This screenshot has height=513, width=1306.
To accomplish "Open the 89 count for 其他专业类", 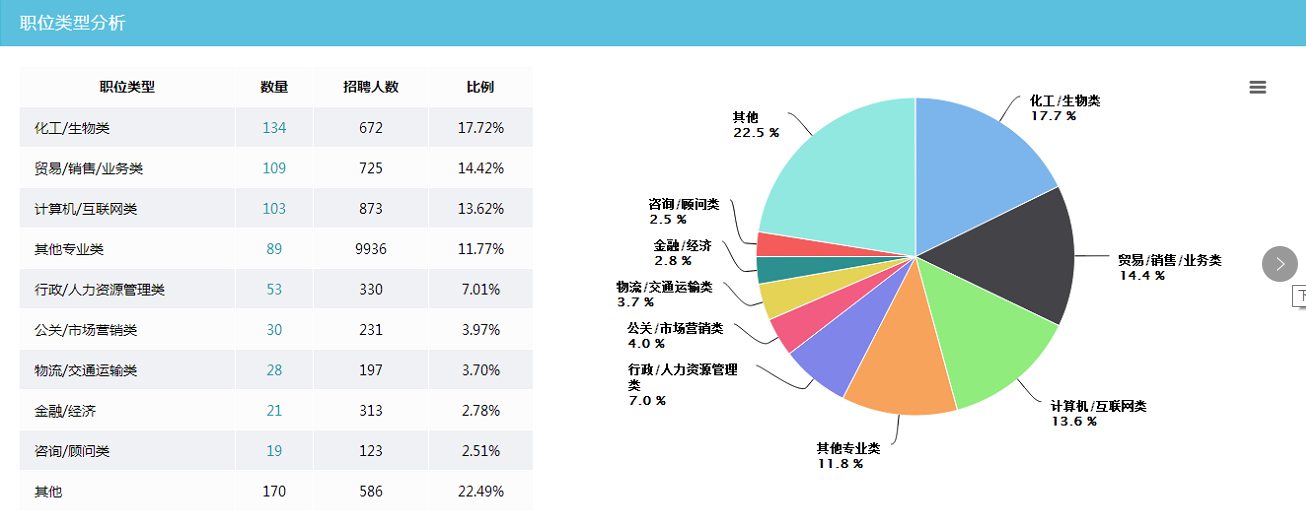I will pyautogui.click(x=274, y=249).
